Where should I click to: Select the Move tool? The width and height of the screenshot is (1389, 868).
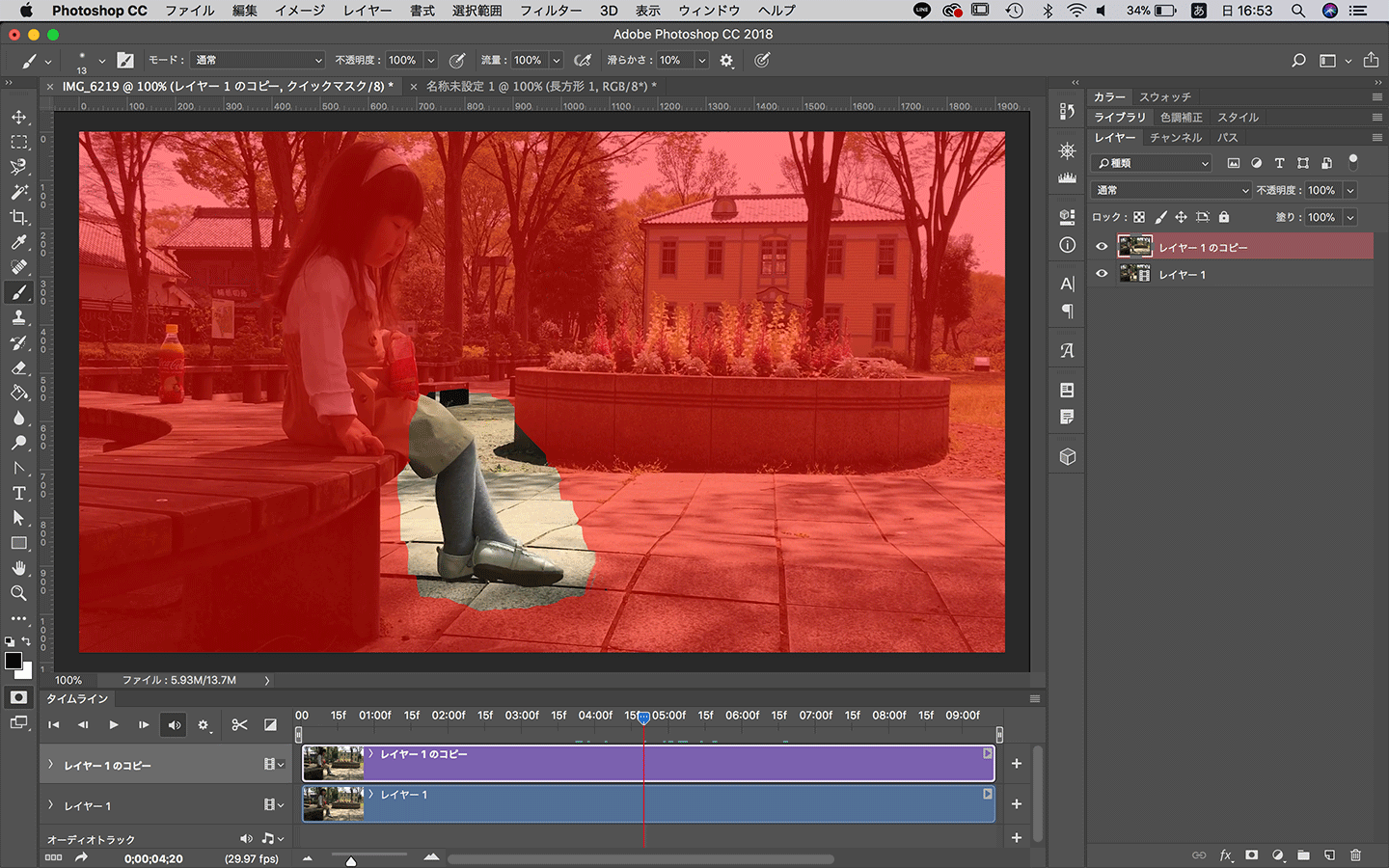(18, 117)
